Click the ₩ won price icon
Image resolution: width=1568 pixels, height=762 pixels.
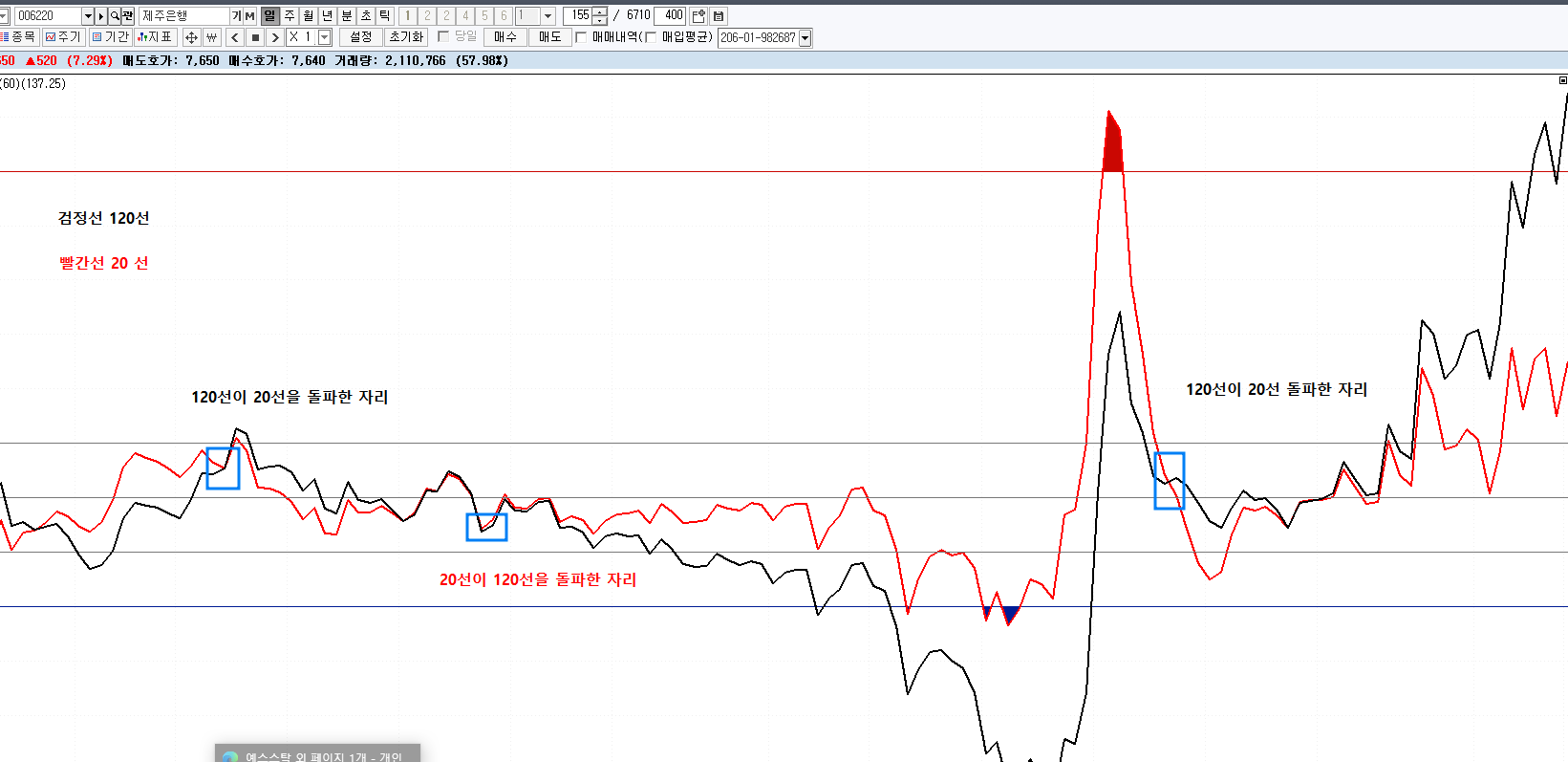[212, 37]
